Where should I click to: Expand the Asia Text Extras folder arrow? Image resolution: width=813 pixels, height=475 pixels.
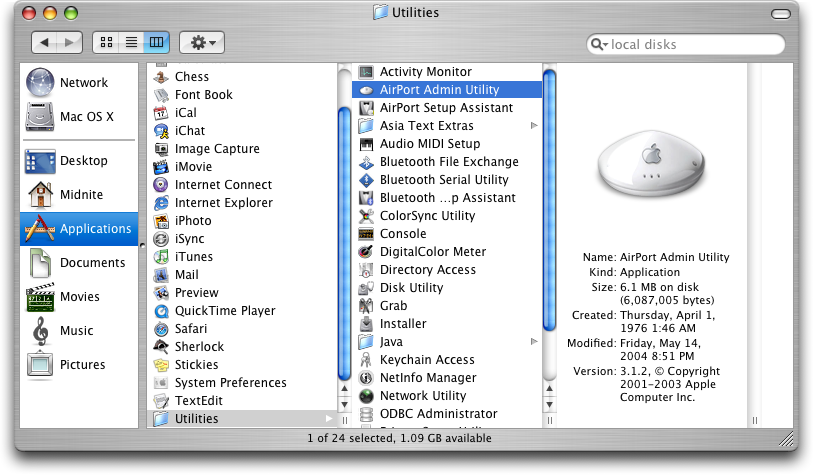pyautogui.click(x=534, y=126)
